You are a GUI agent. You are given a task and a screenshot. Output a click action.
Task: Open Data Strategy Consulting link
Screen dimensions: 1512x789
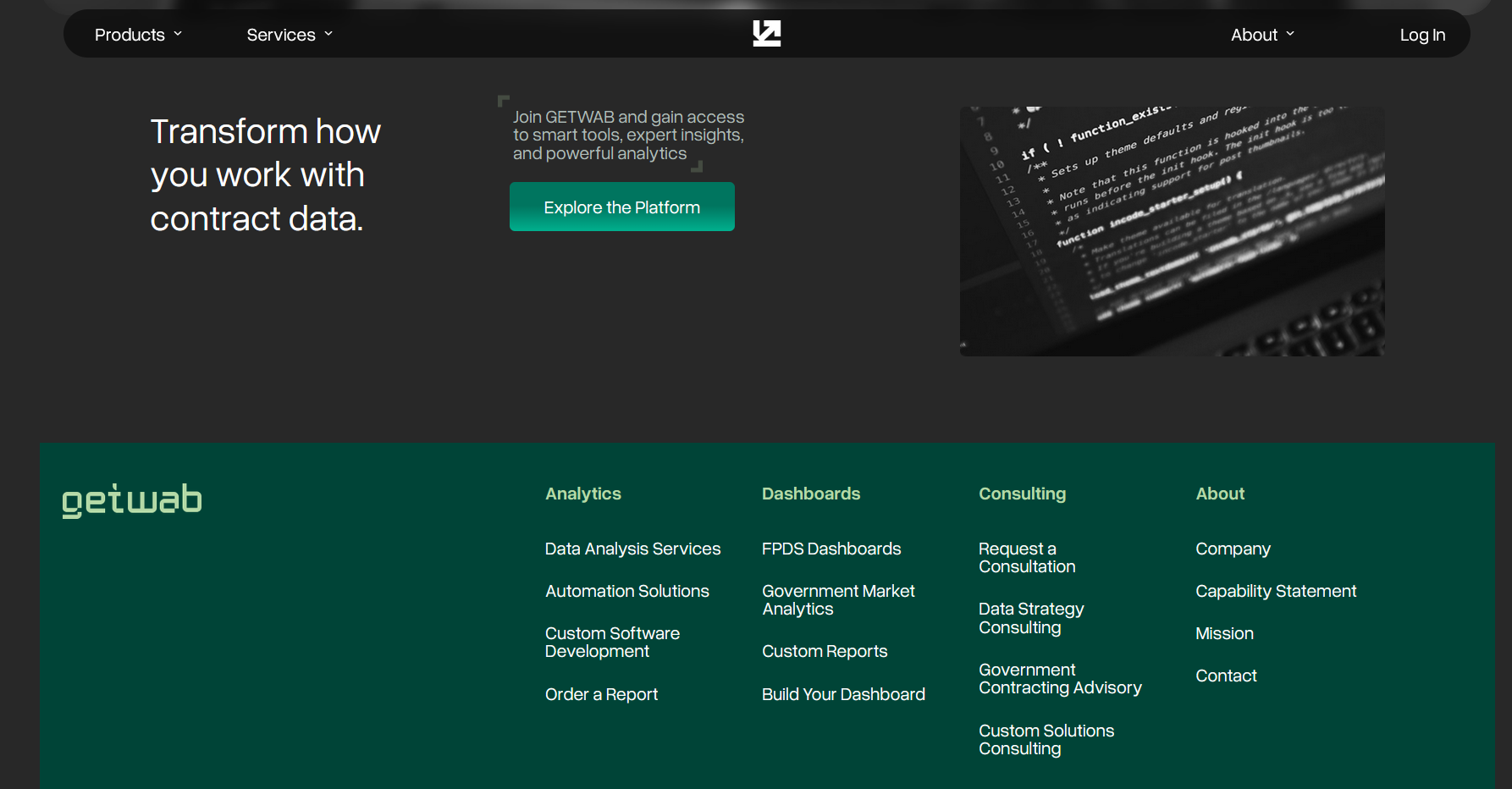click(x=1031, y=618)
